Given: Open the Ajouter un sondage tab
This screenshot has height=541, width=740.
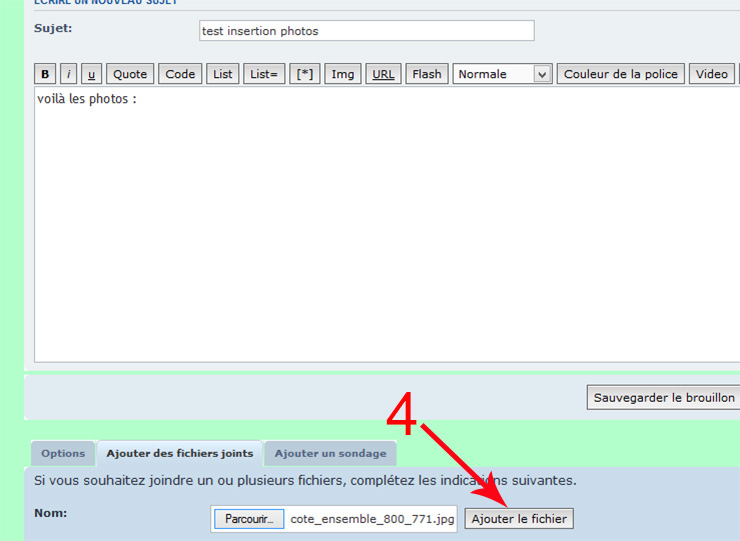Looking at the screenshot, I should pos(330,454).
